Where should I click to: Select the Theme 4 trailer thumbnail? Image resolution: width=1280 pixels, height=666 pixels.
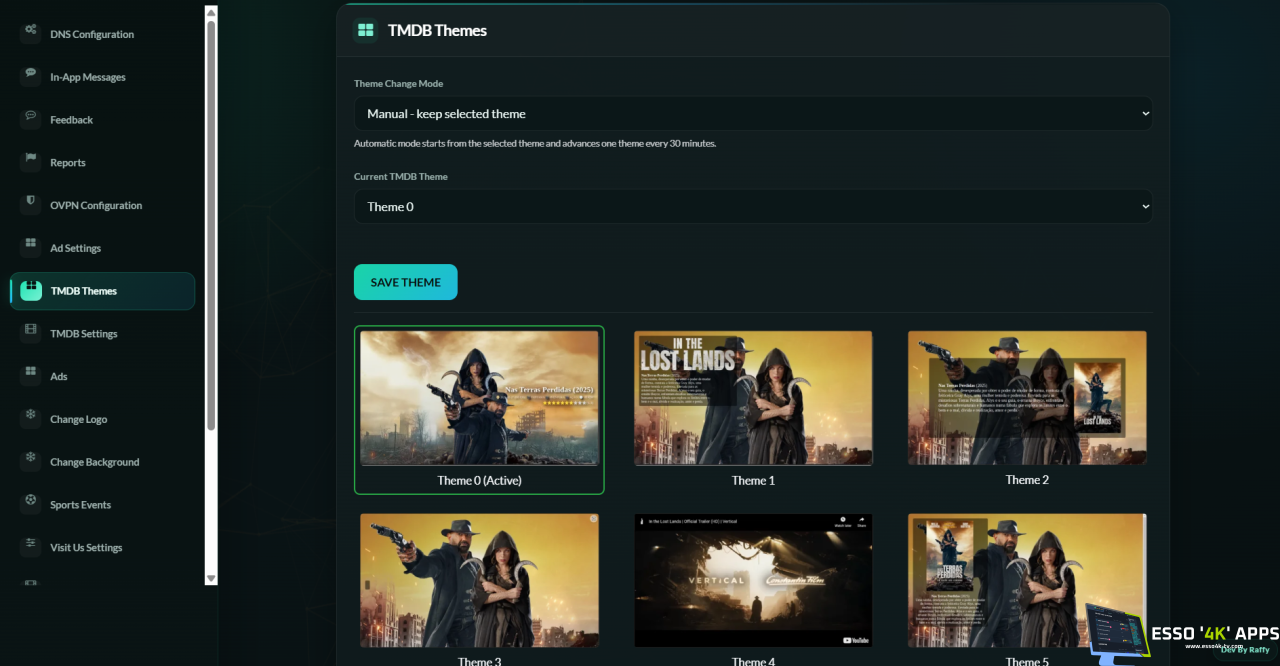tap(753, 581)
